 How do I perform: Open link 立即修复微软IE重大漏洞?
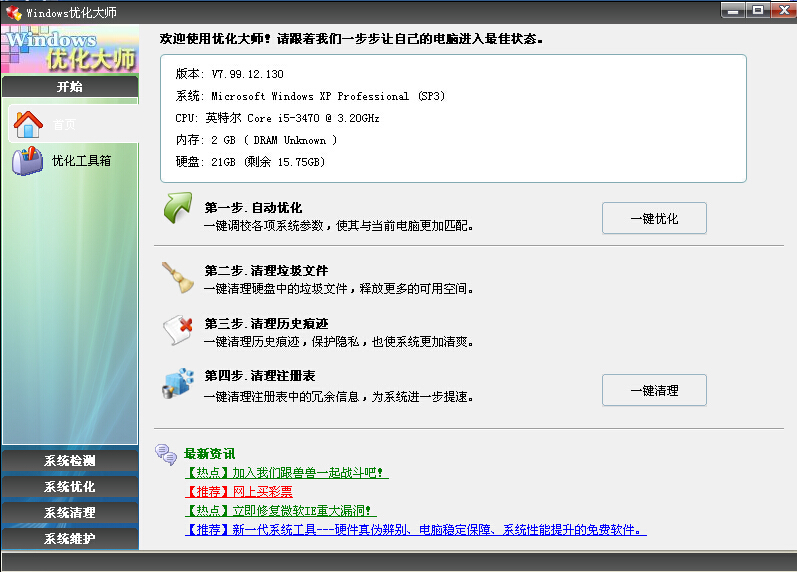click(281, 510)
